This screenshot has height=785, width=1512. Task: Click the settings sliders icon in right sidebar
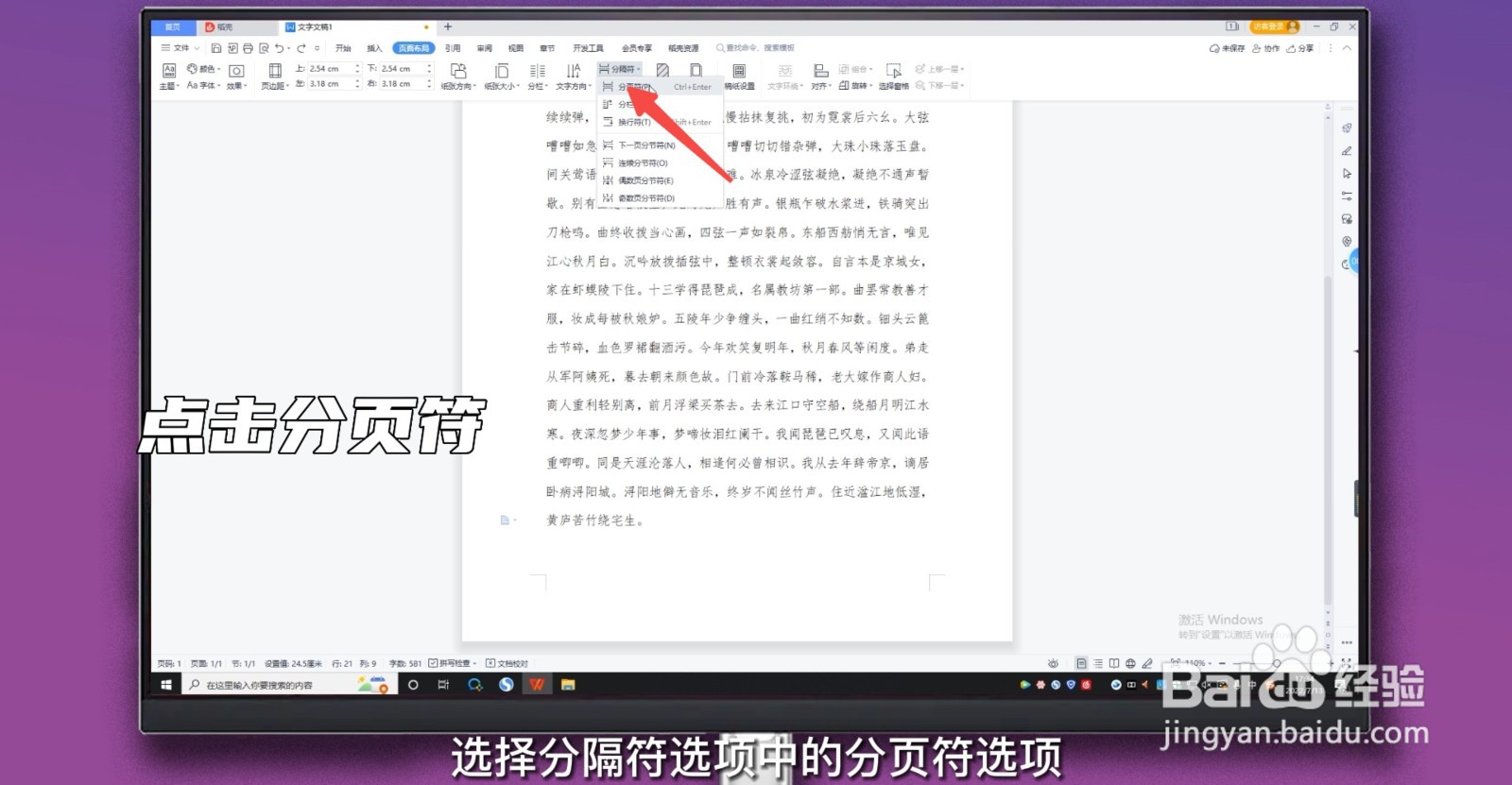(x=1347, y=196)
